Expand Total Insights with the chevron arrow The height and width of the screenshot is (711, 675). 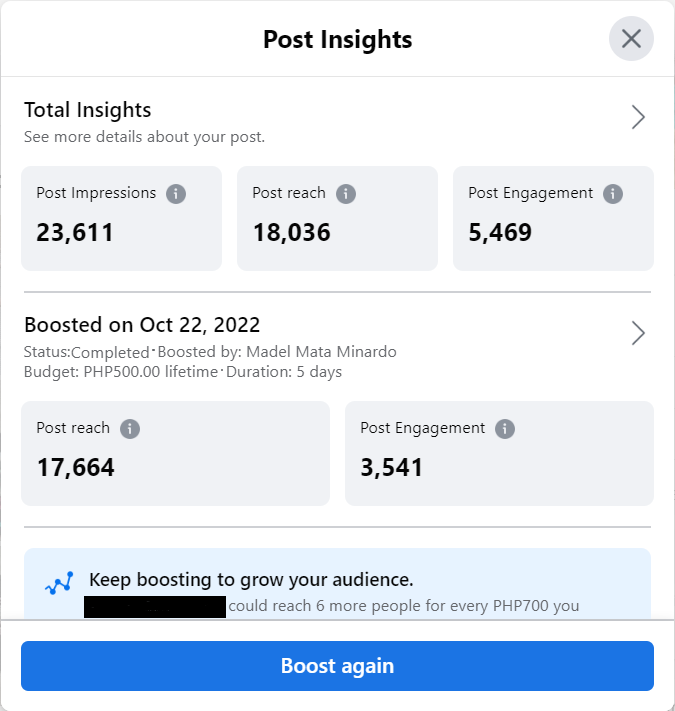pyautogui.click(x=638, y=118)
